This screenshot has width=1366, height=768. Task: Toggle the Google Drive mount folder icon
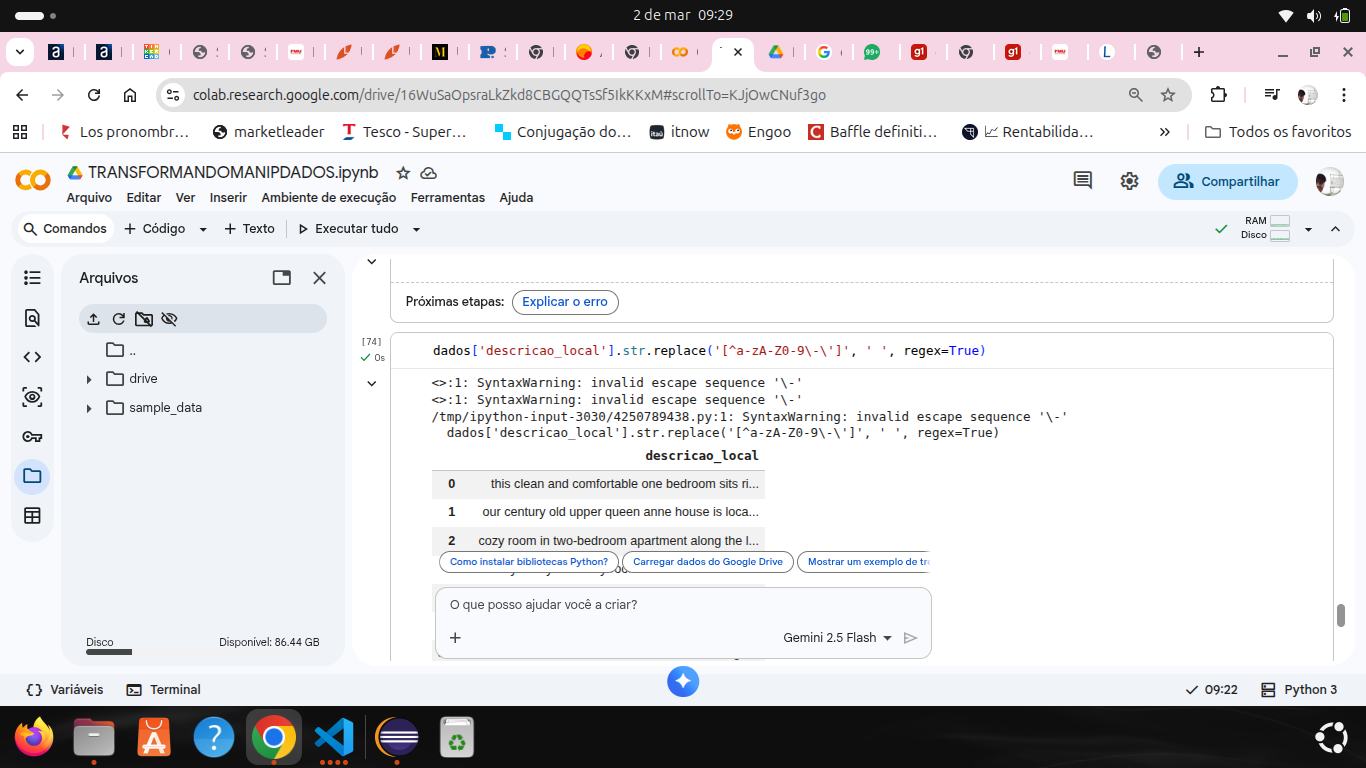[144, 319]
